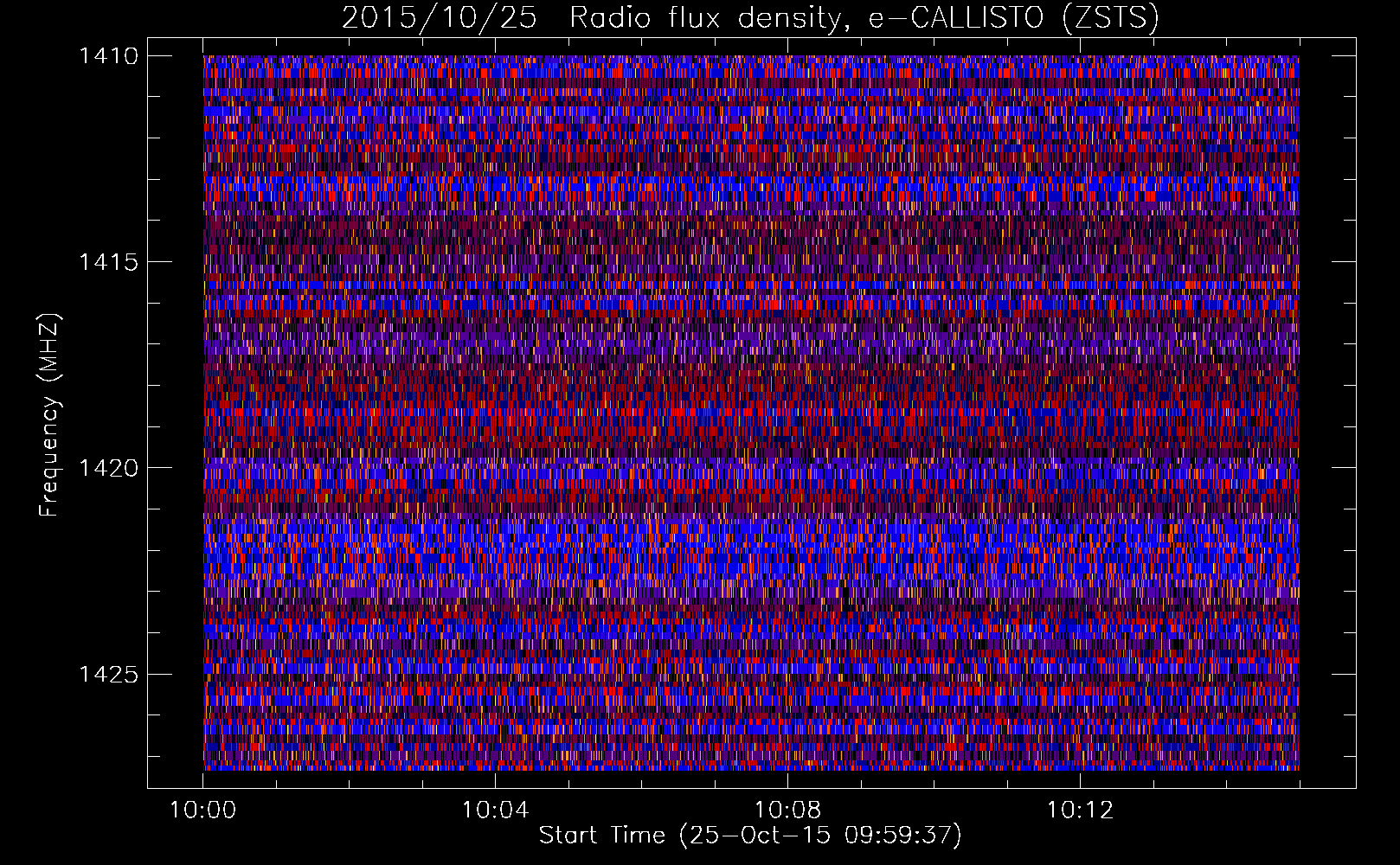Image resolution: width=1400 pixels, height=865 pixels.
Task: Click the 10:12 time axis label
Action: [1080, 810]
